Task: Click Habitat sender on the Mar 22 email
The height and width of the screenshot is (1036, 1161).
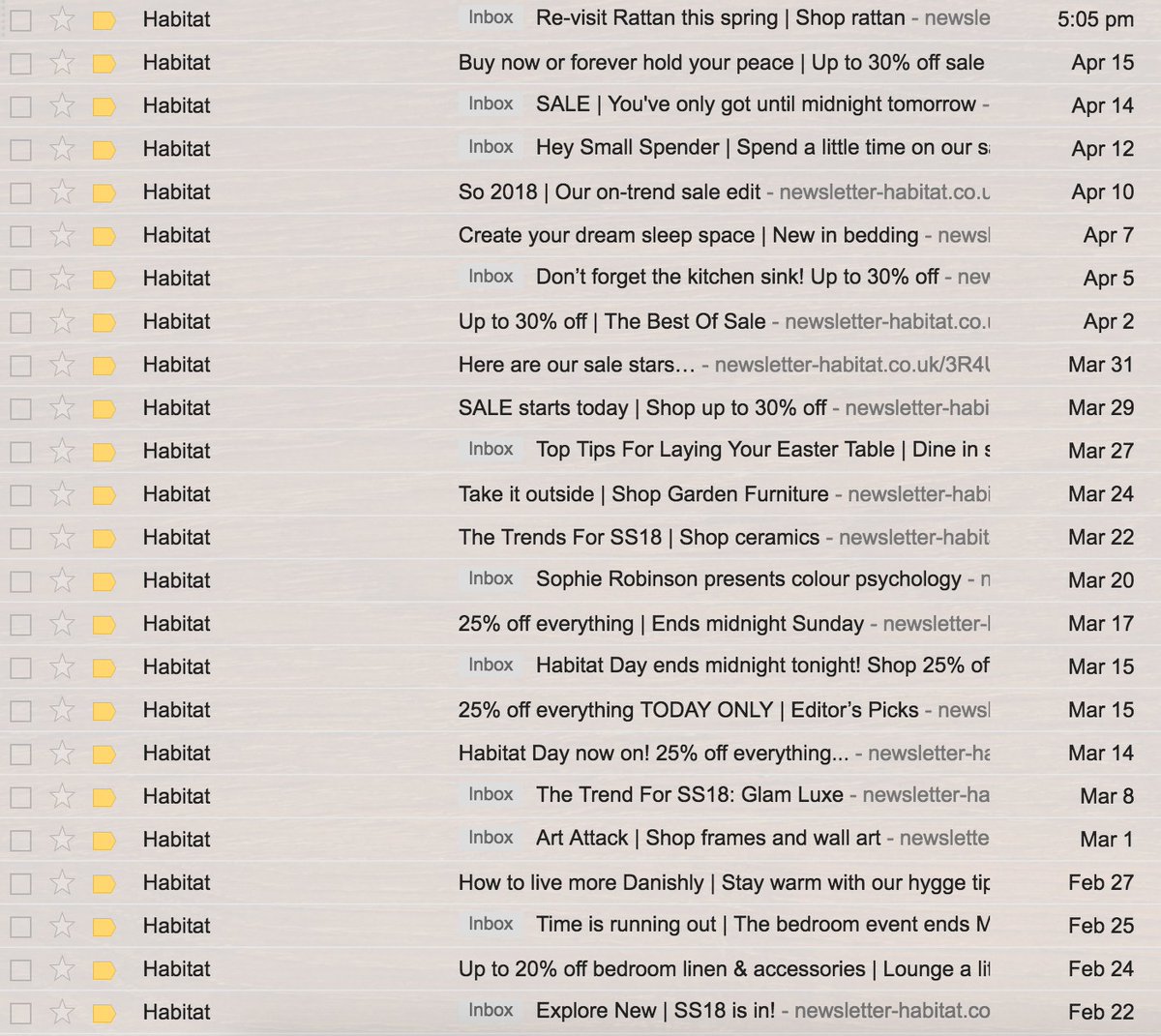Action: coord(176,538)
